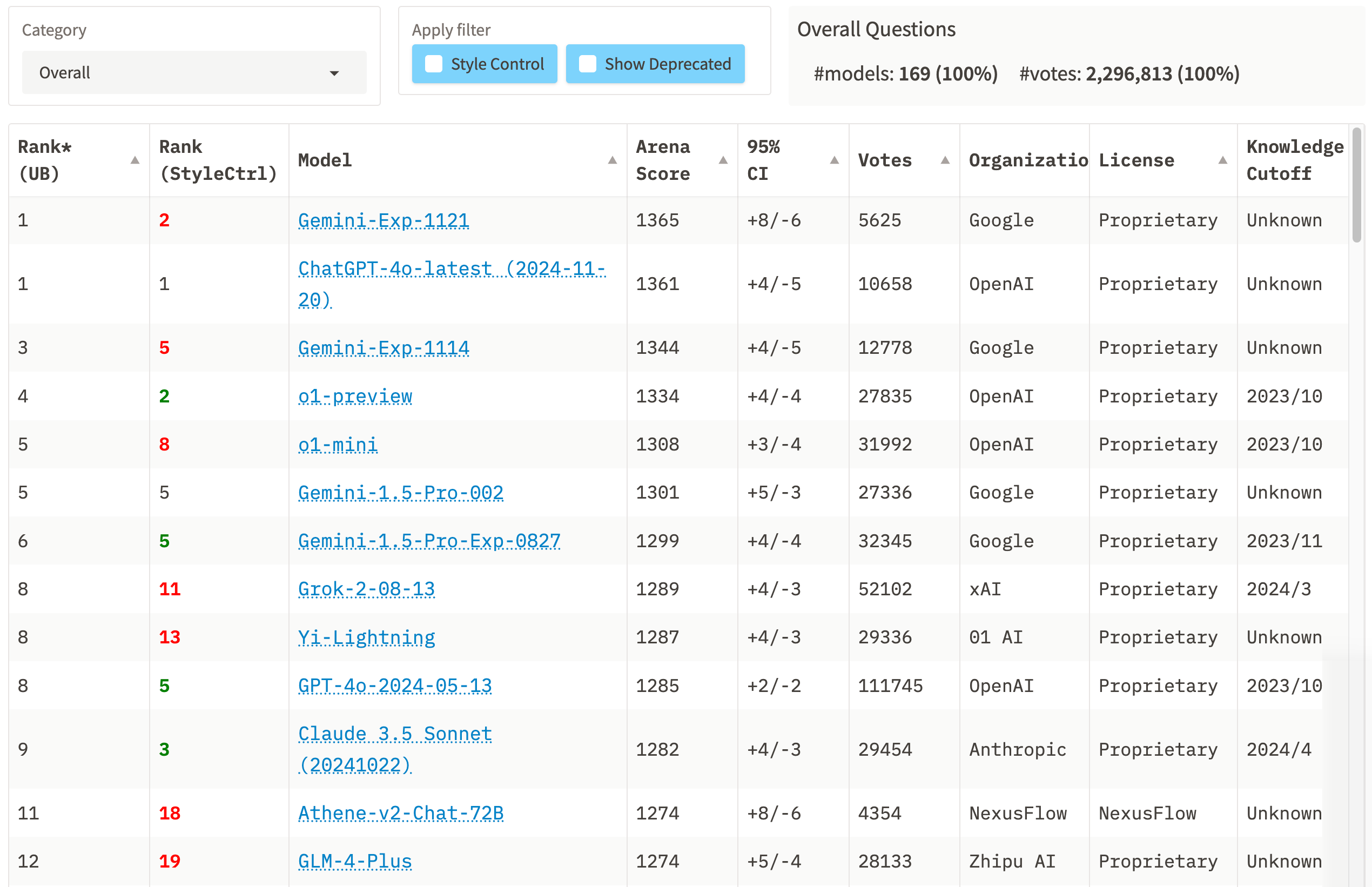The width and height of the screenshot is (1372, 887).
Task: Click the Category dropdown caret arrow
Action: [334, 73]
